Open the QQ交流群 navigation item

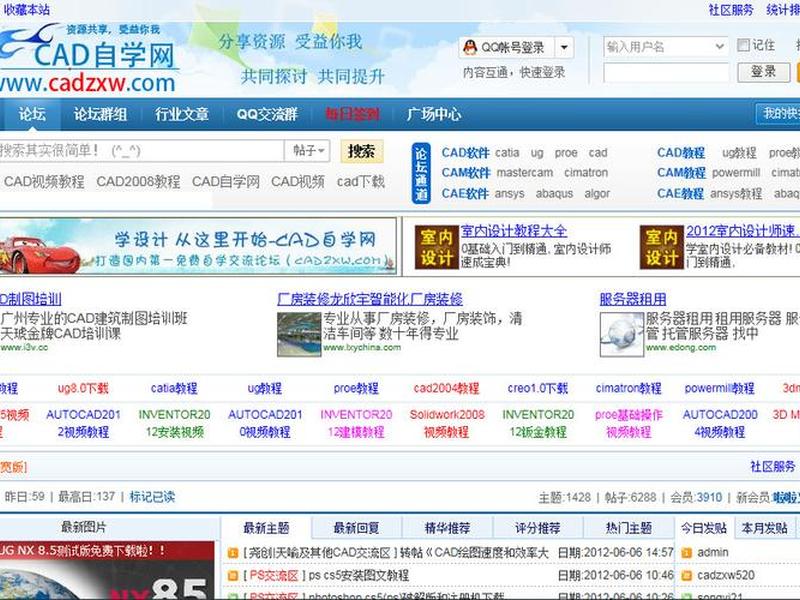click(267, 114)
